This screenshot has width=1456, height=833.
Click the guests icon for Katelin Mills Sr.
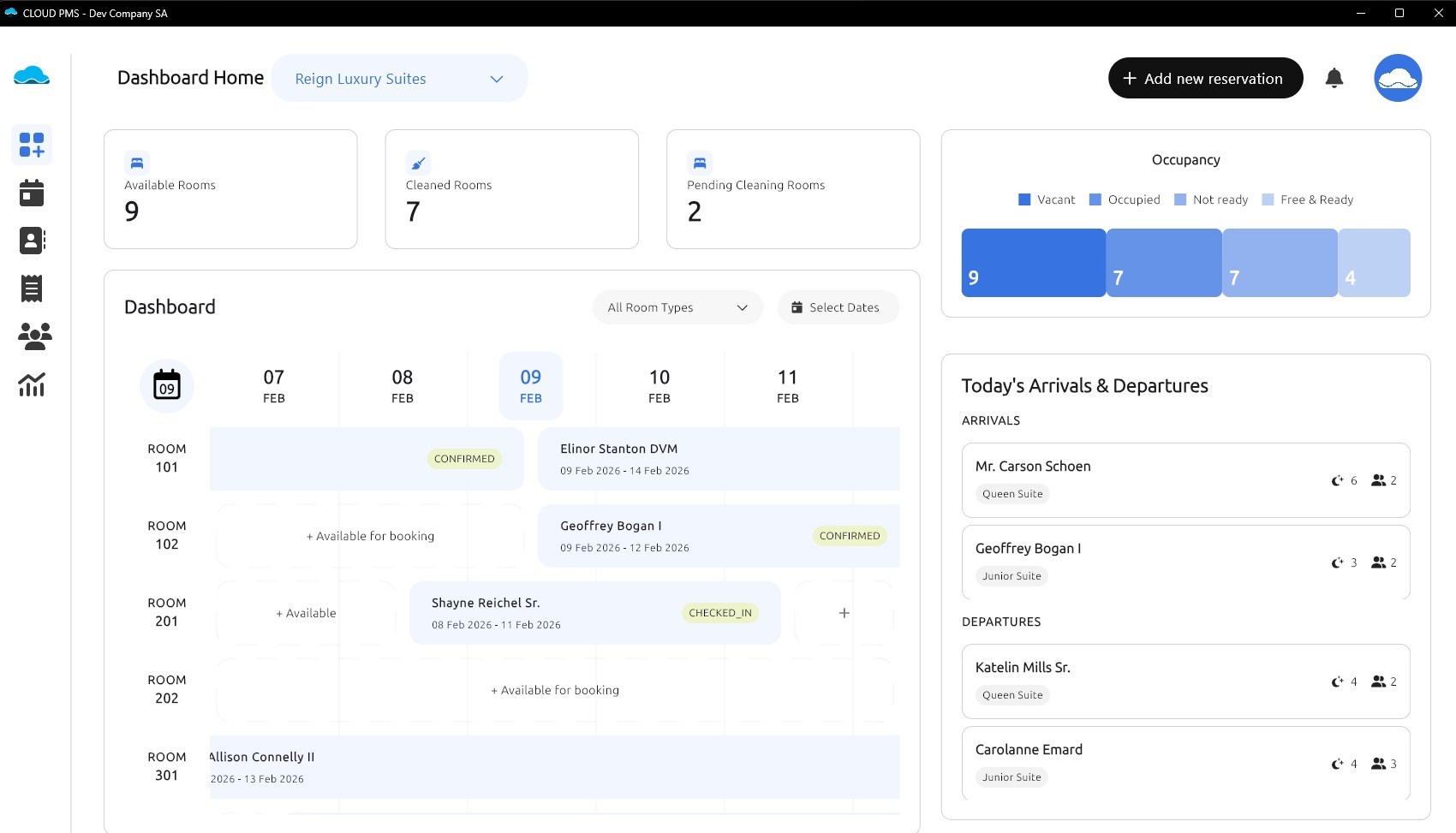(x=1378, y=681)
